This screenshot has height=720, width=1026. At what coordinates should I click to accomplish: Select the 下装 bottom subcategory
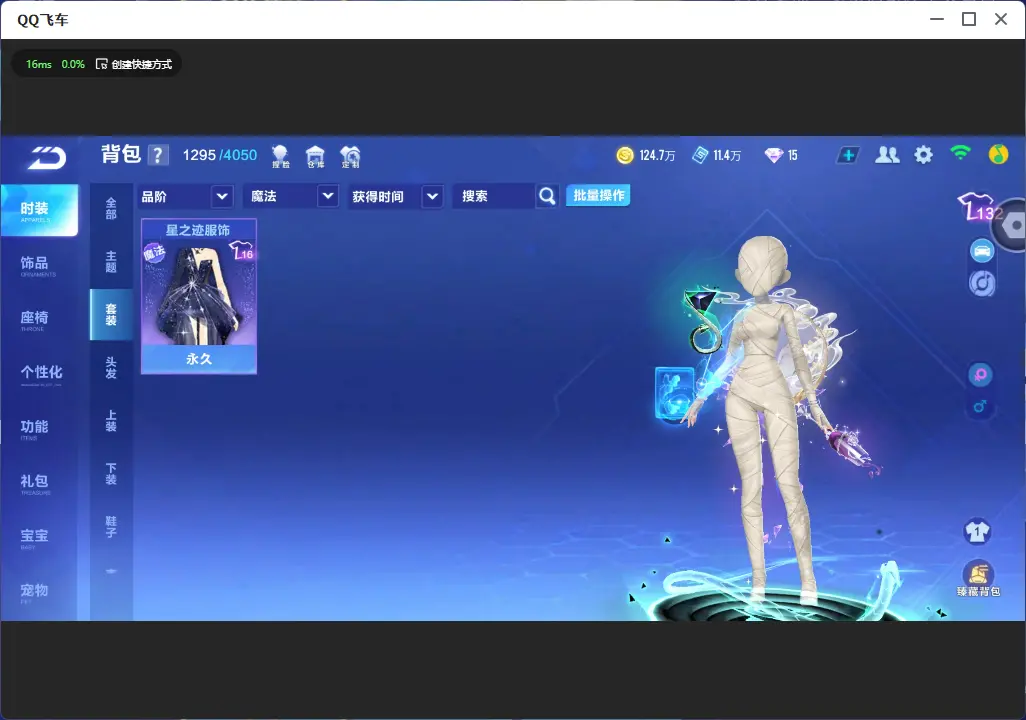[x=111, y=474]
